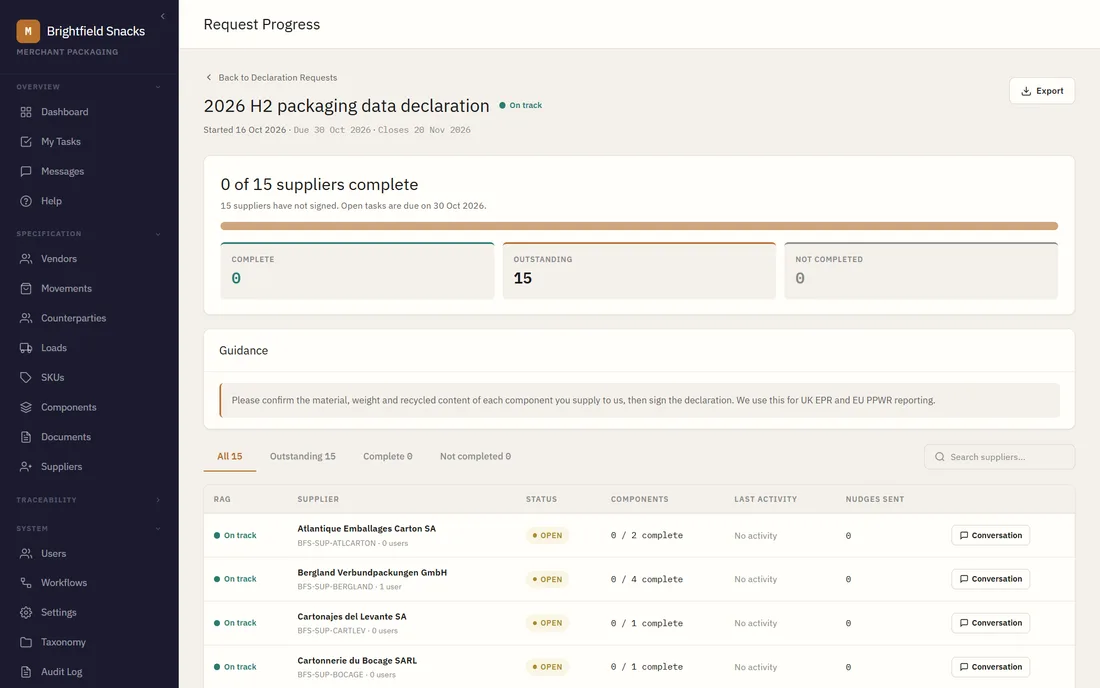The height and width of the screenshot is (688, 1100).
Task: Click OPEN status badge for Atlantique Emballages
Action: tap(547, 535)
